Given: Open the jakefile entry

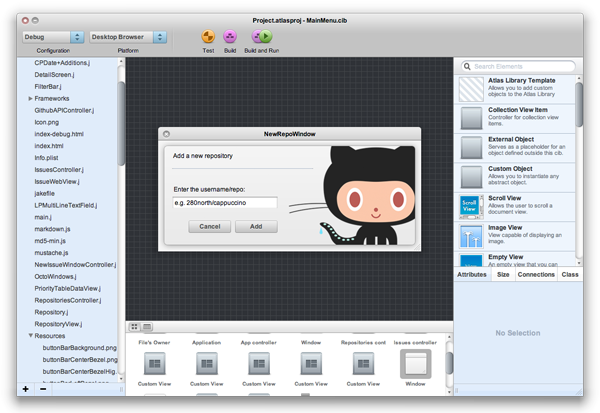Looking at the screenshot, I should coord(44,193).
